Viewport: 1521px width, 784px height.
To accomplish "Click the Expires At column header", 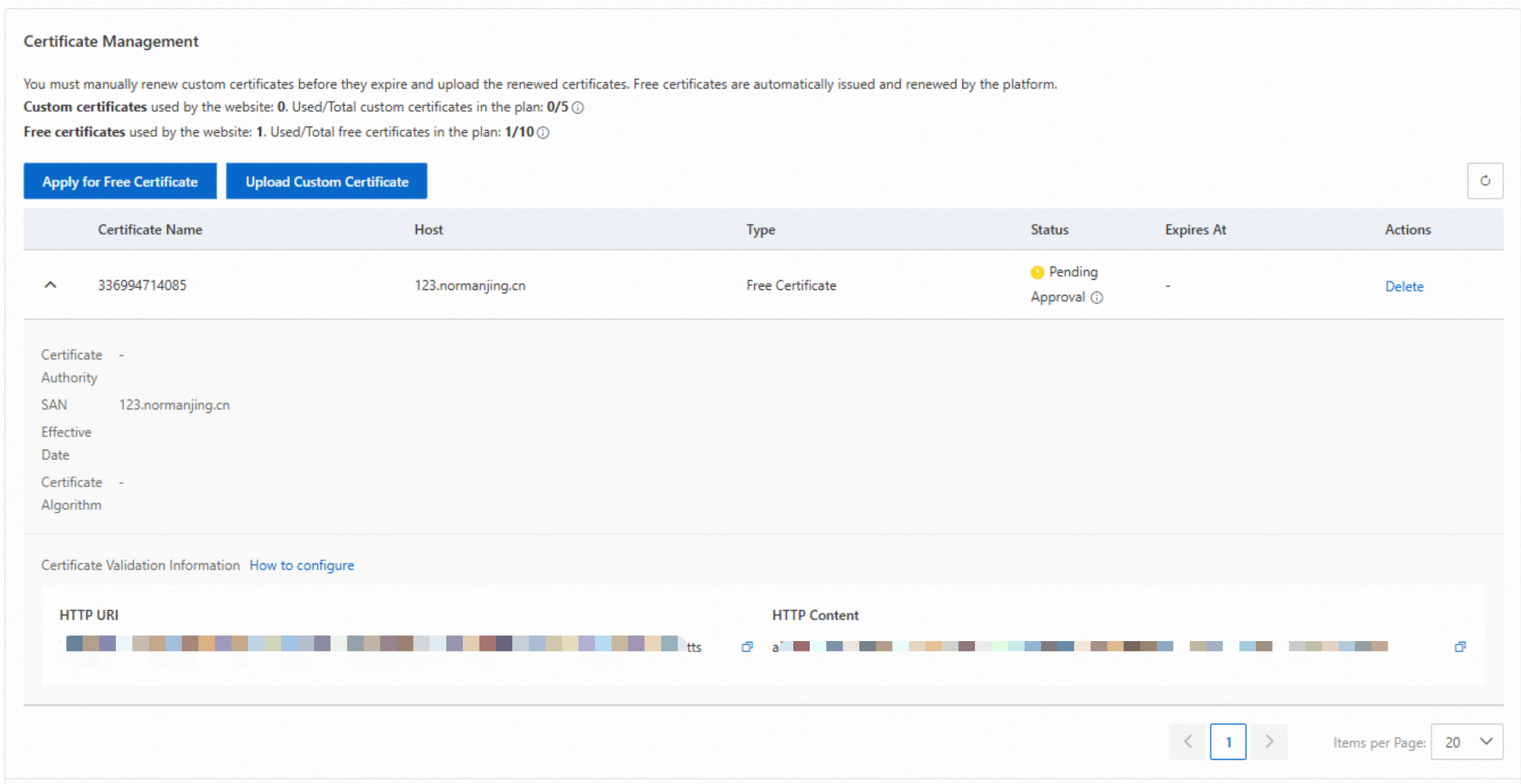I will 1195,230.
